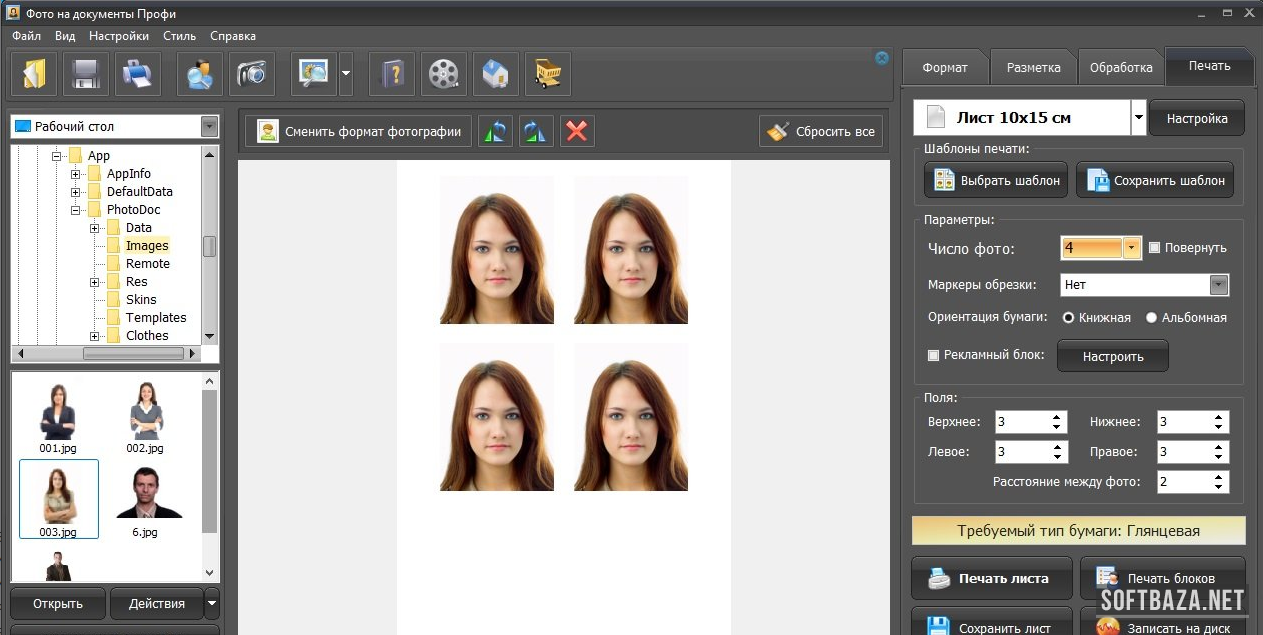Click the save floppy disk toolbar icon
This screenshot has height=635, width=1263.
[x=86, y=74]
